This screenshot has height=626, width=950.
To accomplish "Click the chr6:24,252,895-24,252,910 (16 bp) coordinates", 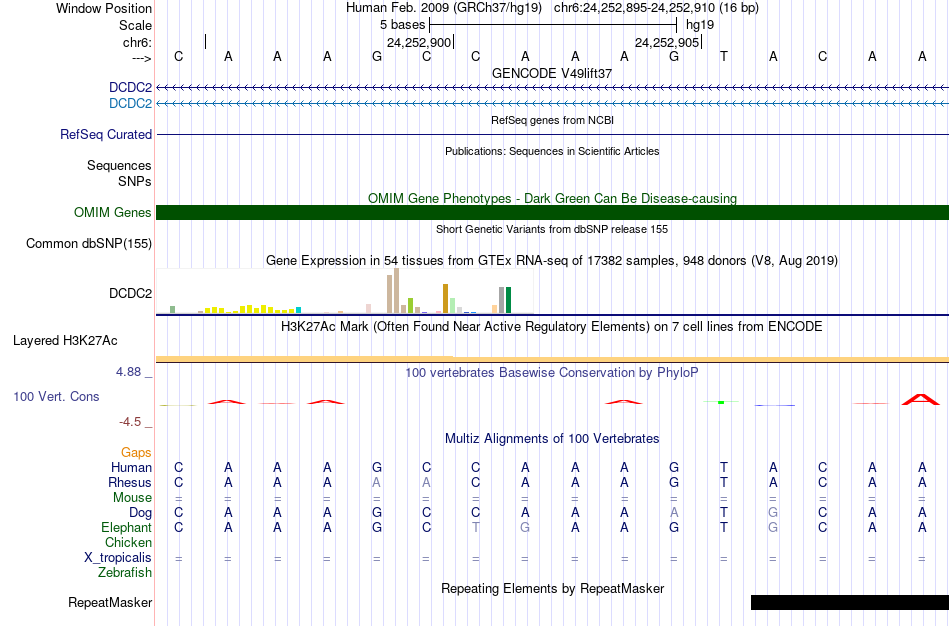I will coord(656,8).
